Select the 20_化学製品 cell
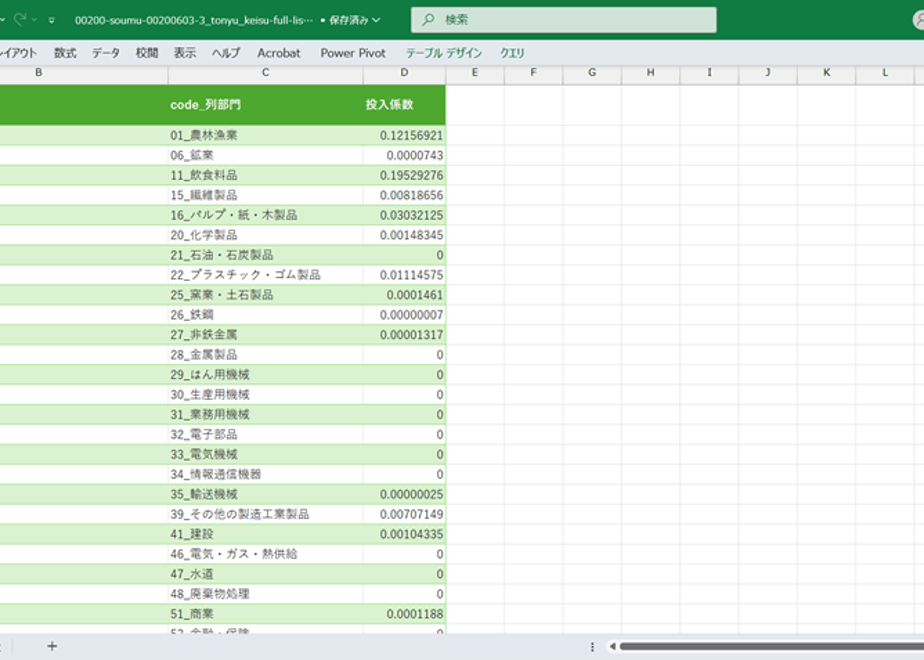This screenshot has width=924, height=660. point(265,235)
